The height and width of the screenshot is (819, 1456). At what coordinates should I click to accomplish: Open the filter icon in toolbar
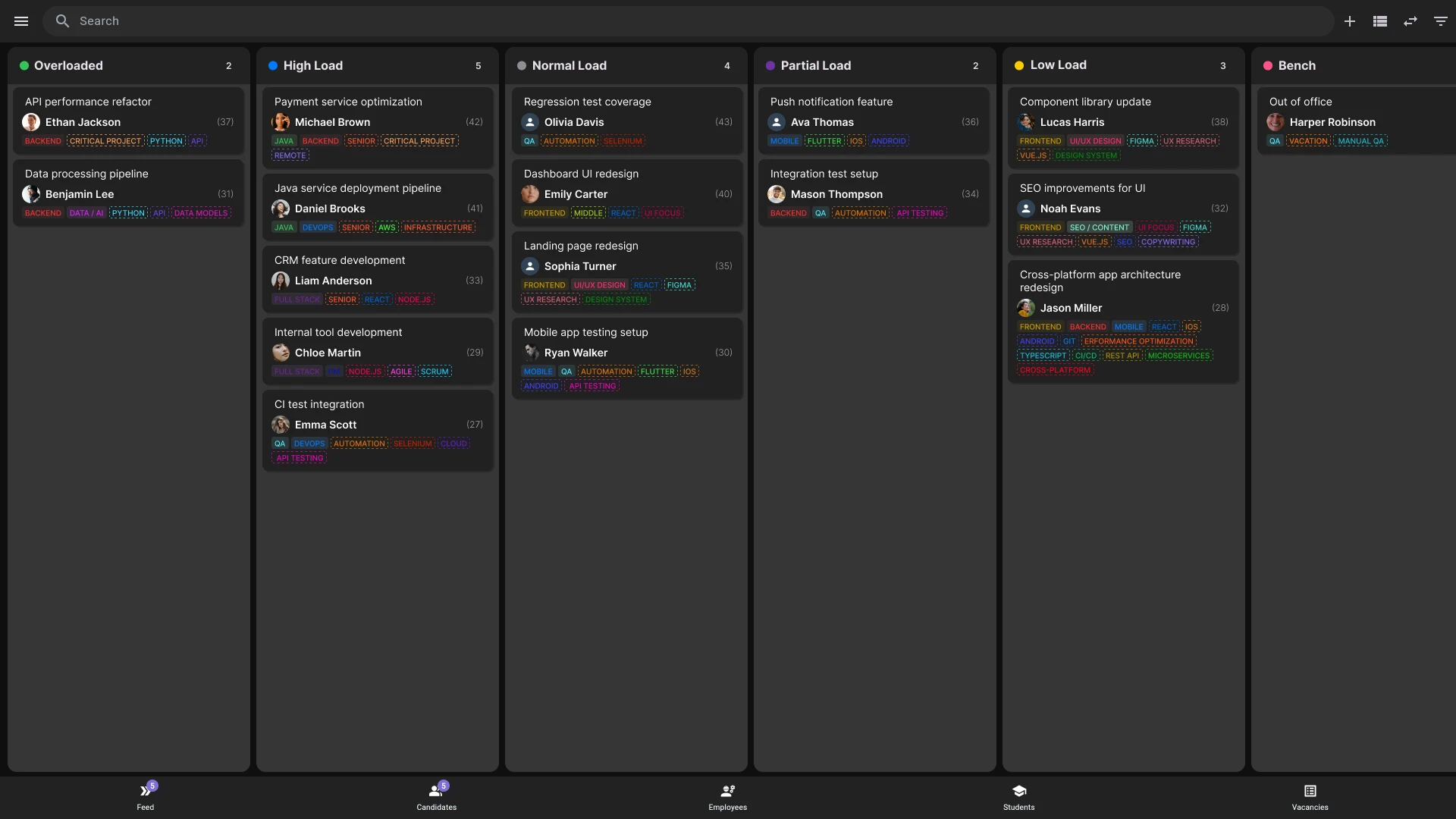(1441, 21)
